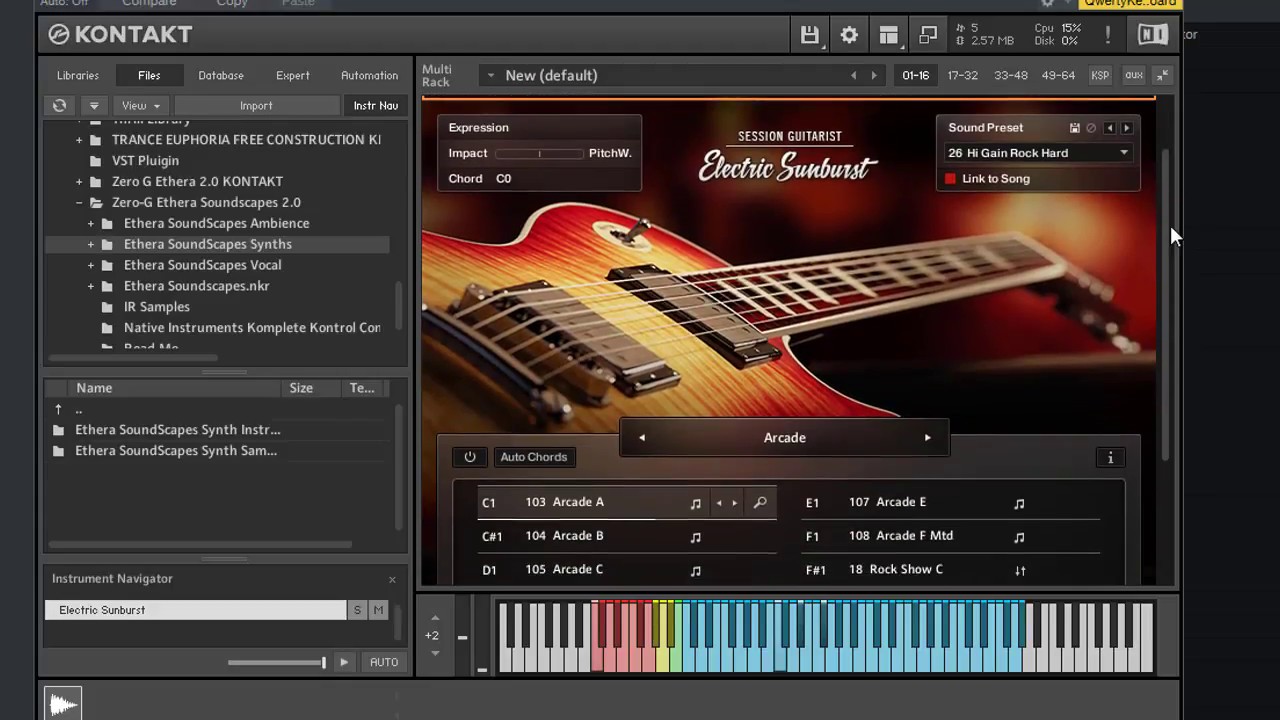Select instrument page 17-32
This screenshot has width=1280, height=720.
pyautogui.click(x=962, y=75)
